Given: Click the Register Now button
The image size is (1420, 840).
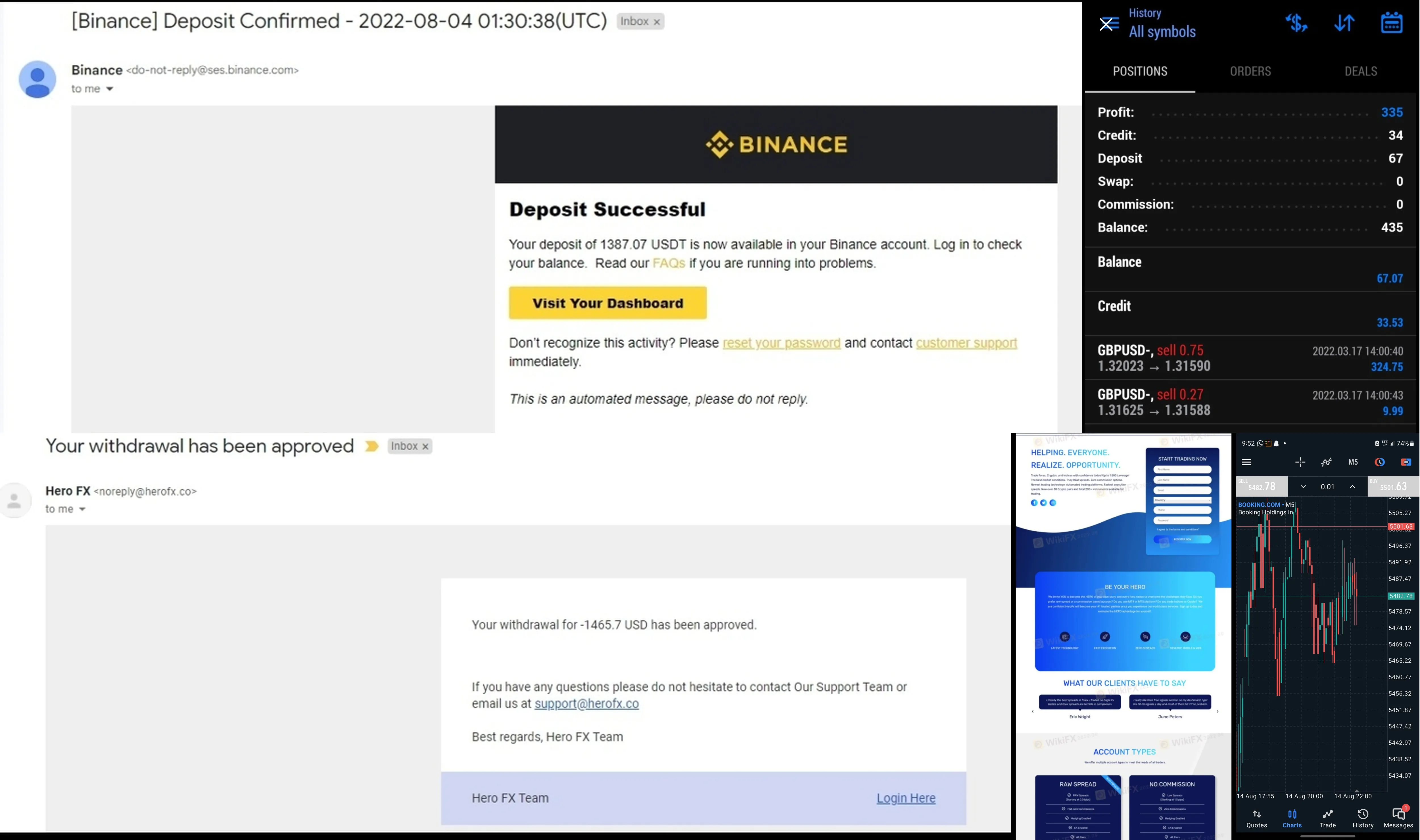Looking at the screenshot, I should 1182,539.
